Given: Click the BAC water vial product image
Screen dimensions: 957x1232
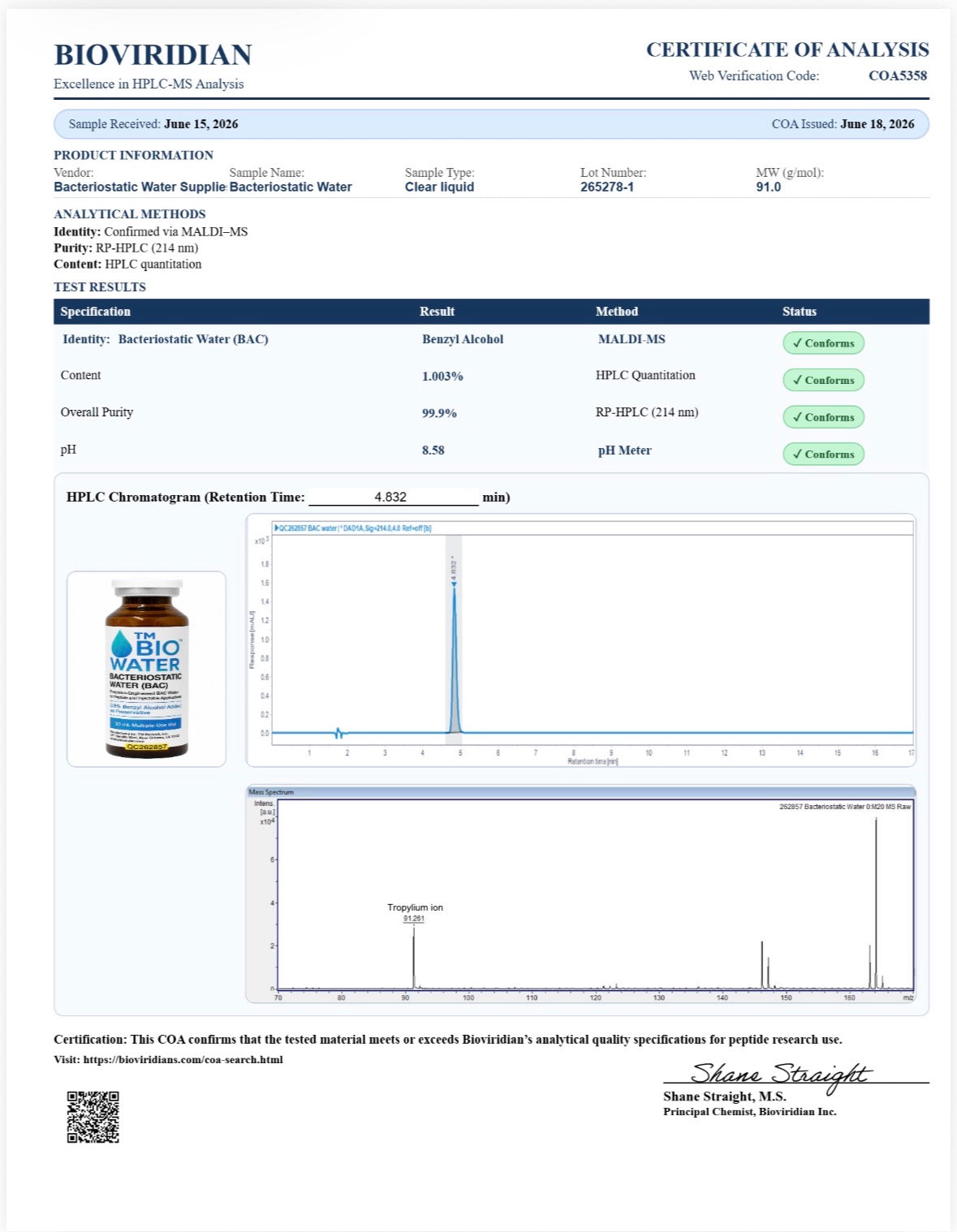Looking at the screenshot, I should pos(146,669).
